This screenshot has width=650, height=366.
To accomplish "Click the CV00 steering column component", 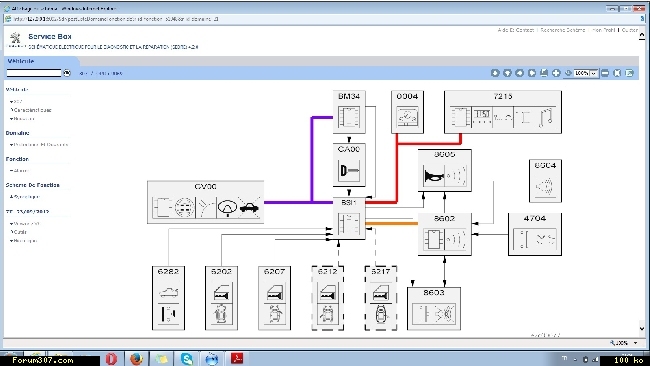I will tap(206, 202).
